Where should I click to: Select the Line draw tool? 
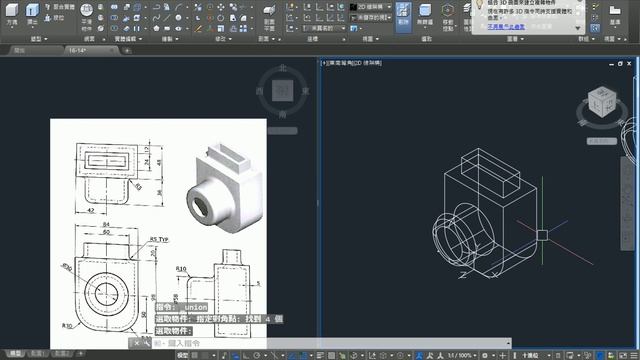(167, 18)
